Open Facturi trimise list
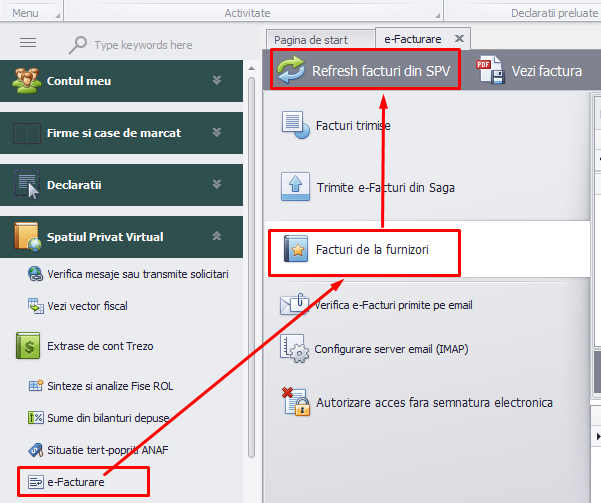 point(353,126)
